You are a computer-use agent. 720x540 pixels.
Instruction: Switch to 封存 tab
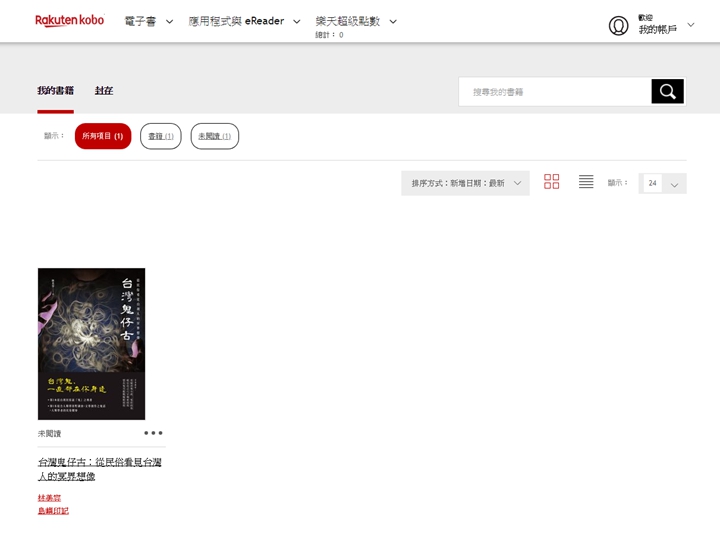click(x=104, y=90)
